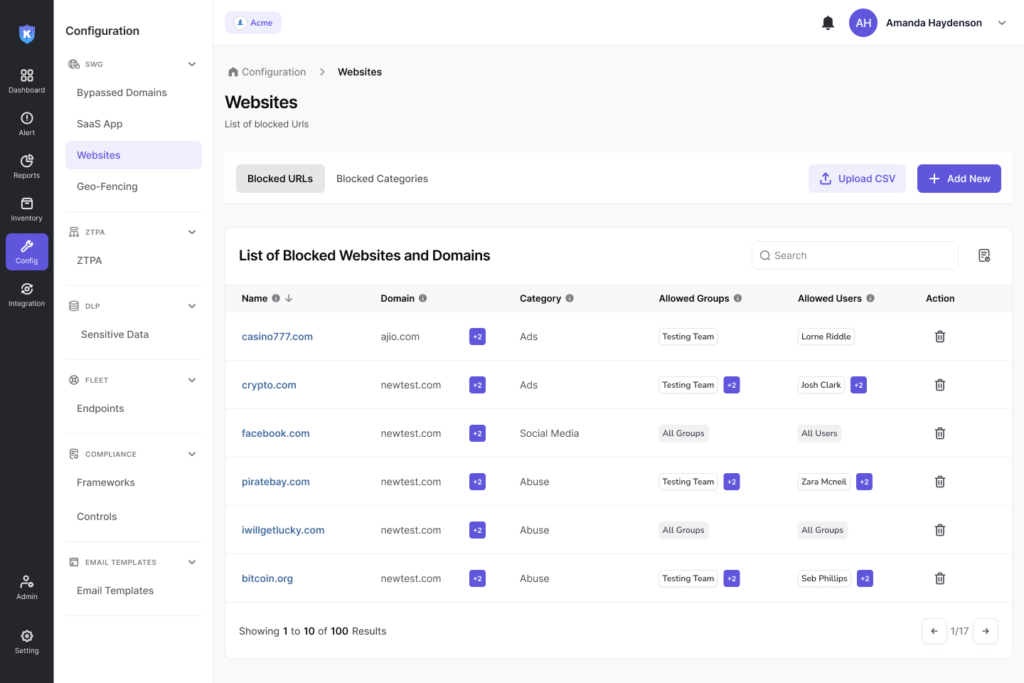Open Setting gear in the sidebar

[x=27, y=641]
